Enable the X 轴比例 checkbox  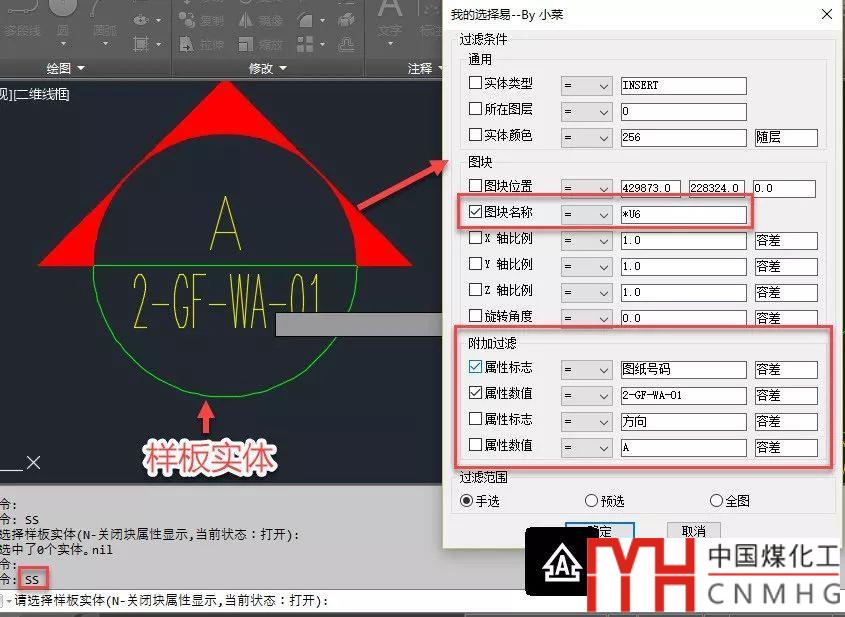(475, 238)
